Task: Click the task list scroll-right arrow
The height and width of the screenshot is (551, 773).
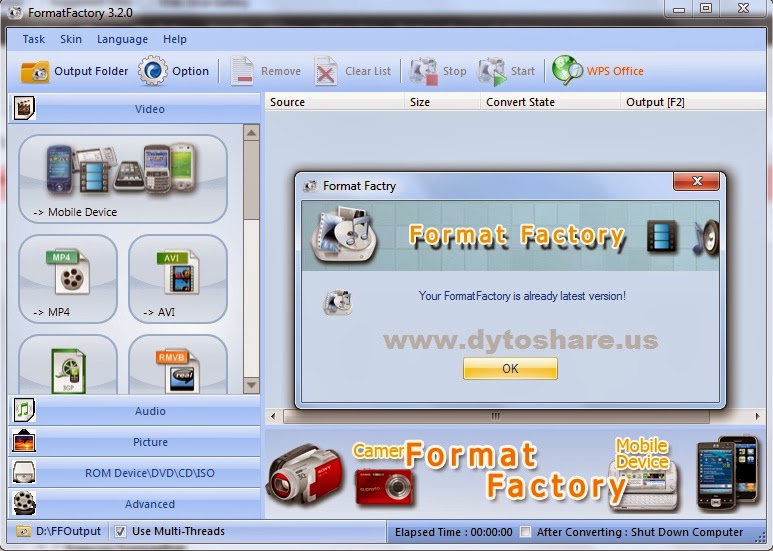Action: pyautogui.click(x=758, y=416)
